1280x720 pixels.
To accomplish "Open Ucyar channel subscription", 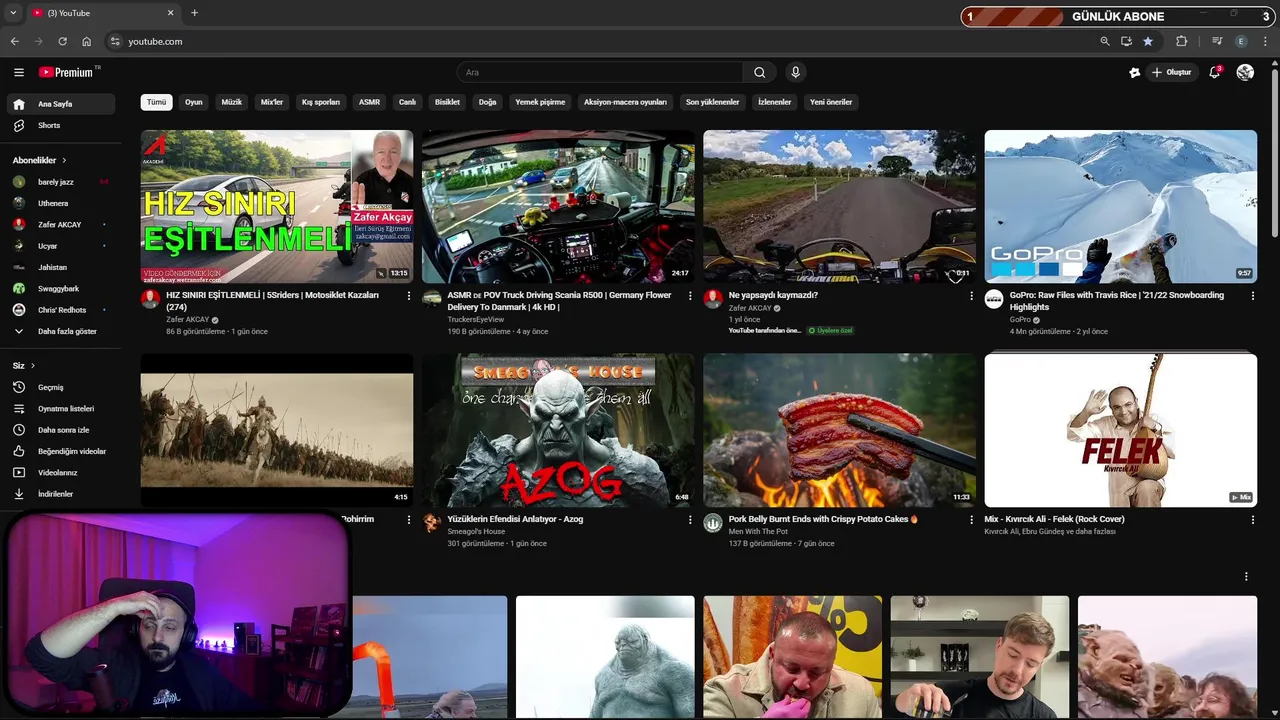I will (x=61, y=246).
